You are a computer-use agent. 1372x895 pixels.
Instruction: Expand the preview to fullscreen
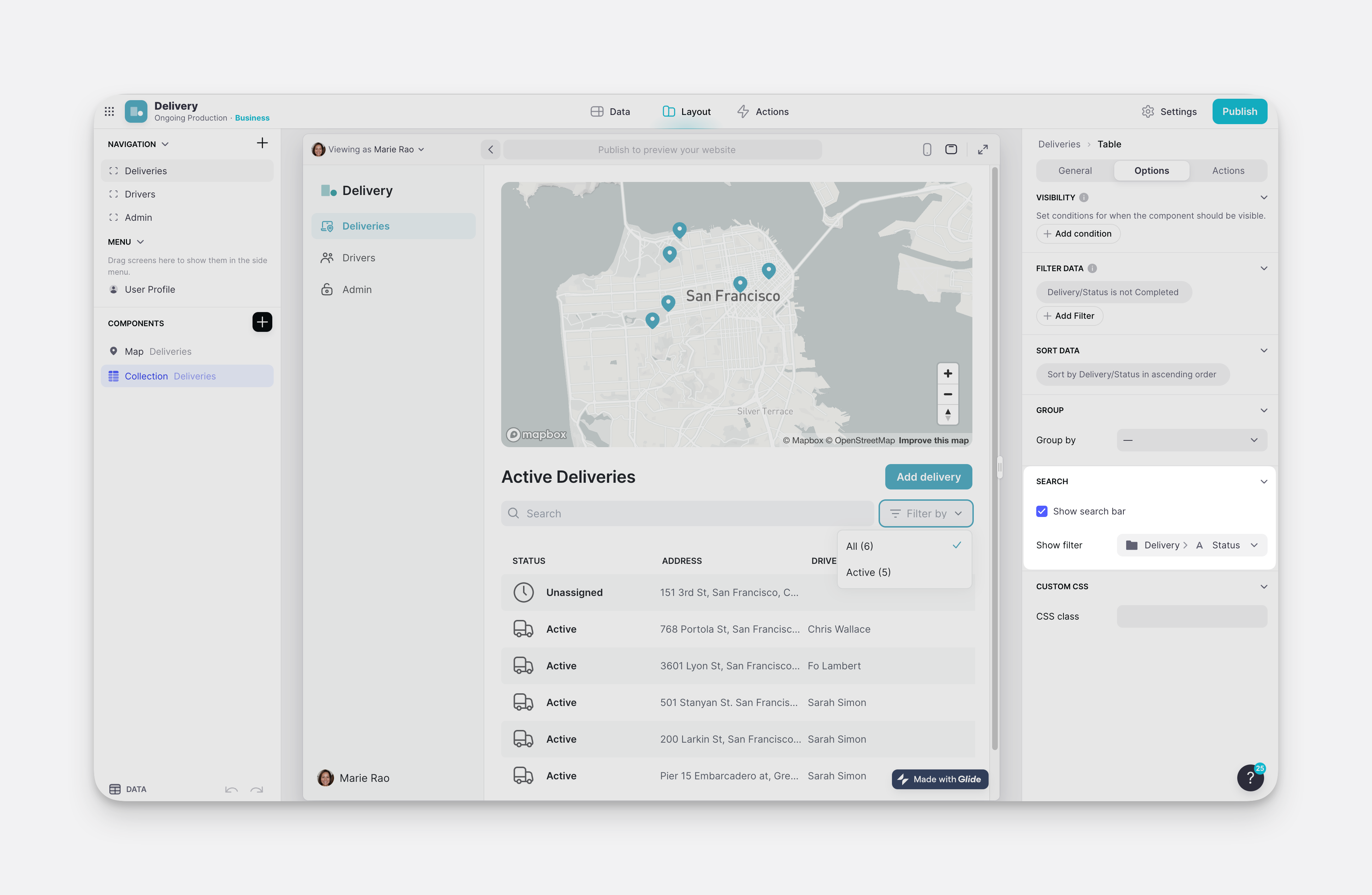(982, 149)
